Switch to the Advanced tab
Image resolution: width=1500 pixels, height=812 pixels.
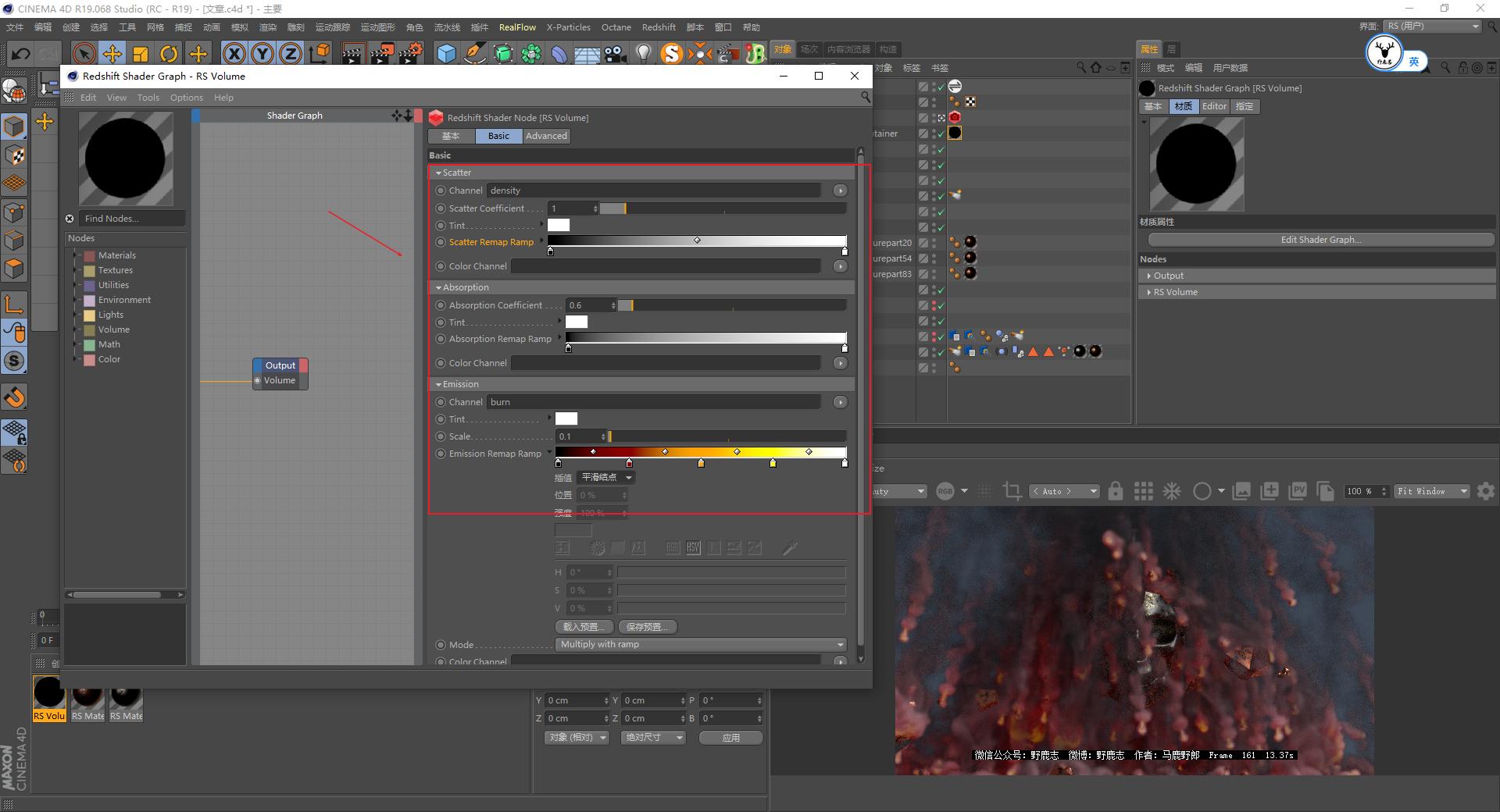[545, 136]
